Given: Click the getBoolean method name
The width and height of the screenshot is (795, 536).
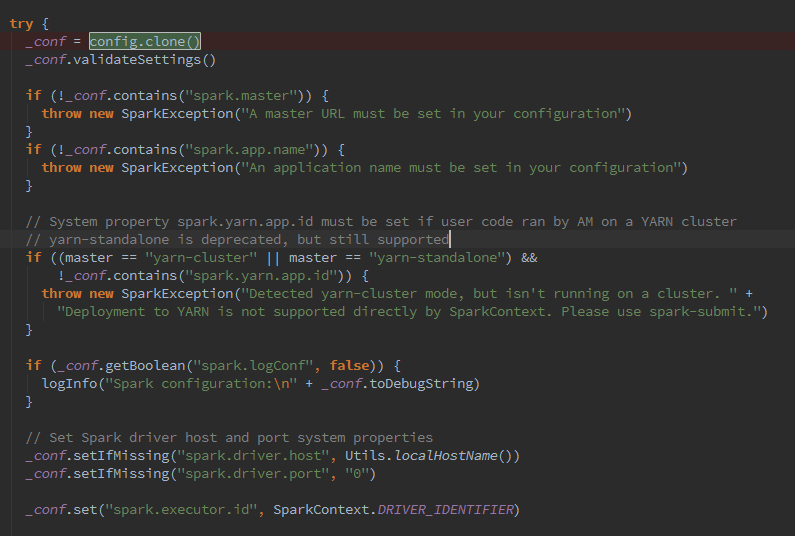Looking at the screenshot, I should [145, 366].
